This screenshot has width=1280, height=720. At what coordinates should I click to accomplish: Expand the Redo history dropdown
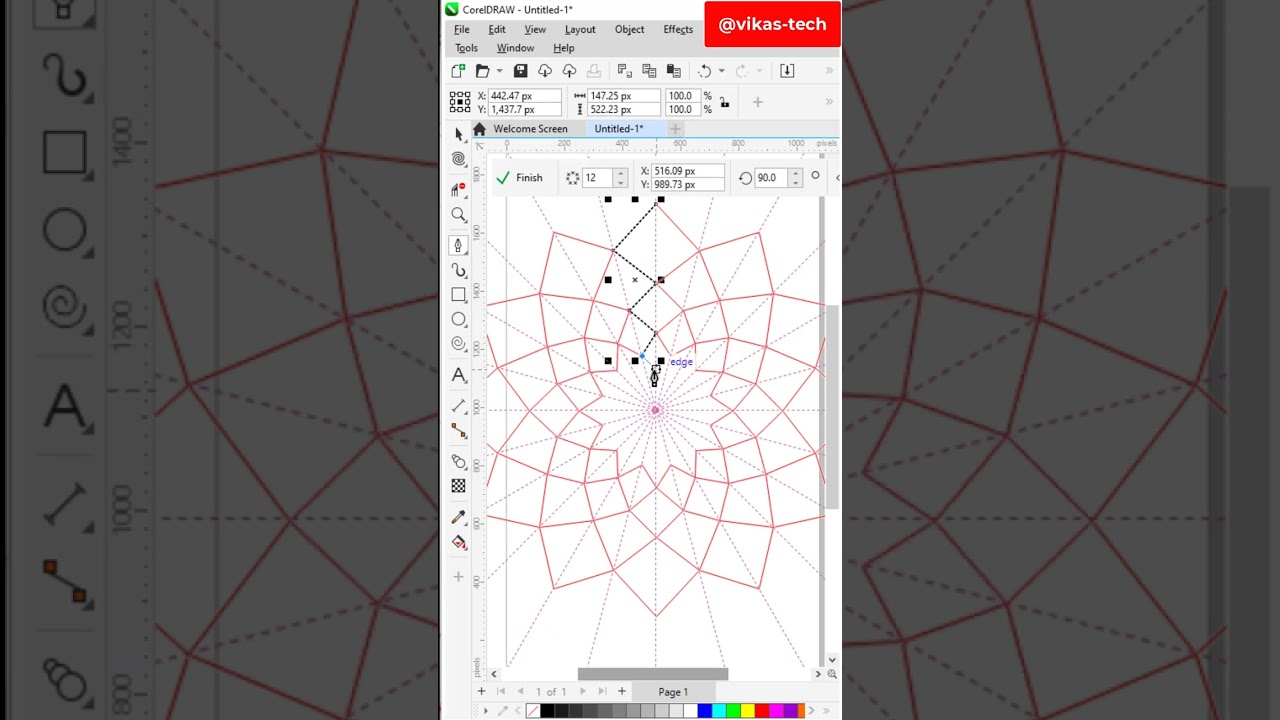coord(757,71)
